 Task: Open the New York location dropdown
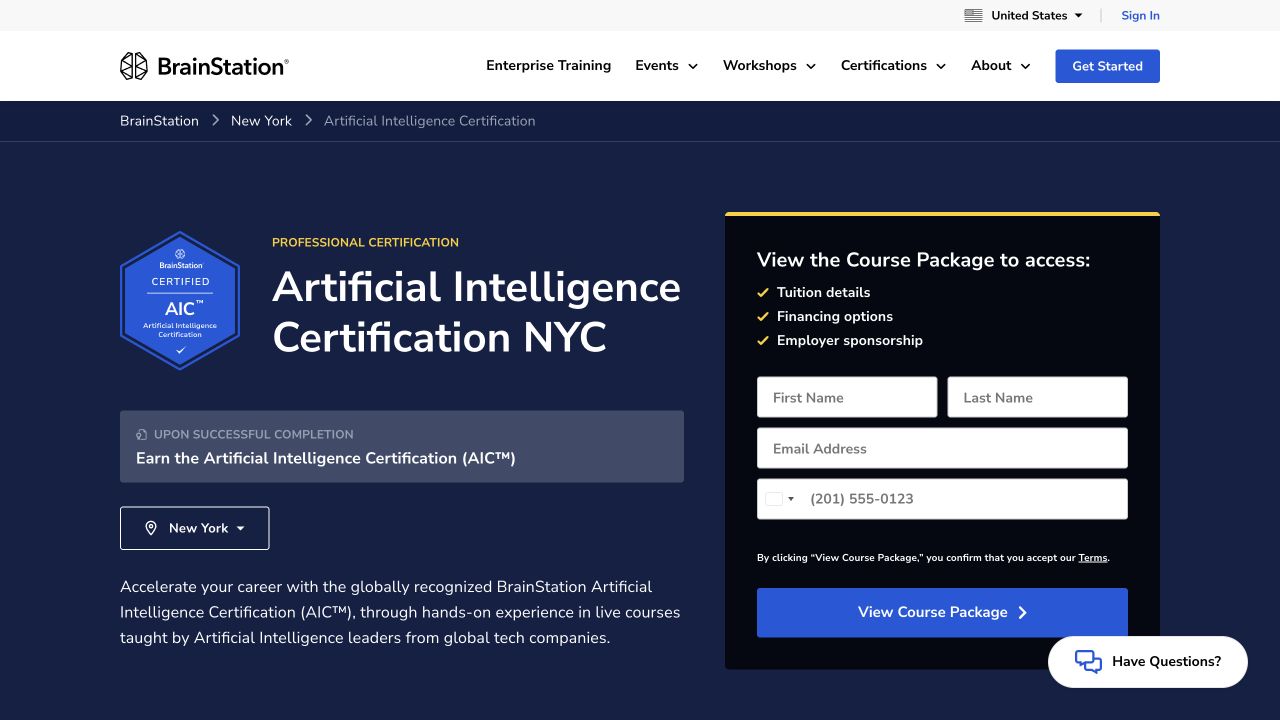pyautogui.click(x=195, y=528)
